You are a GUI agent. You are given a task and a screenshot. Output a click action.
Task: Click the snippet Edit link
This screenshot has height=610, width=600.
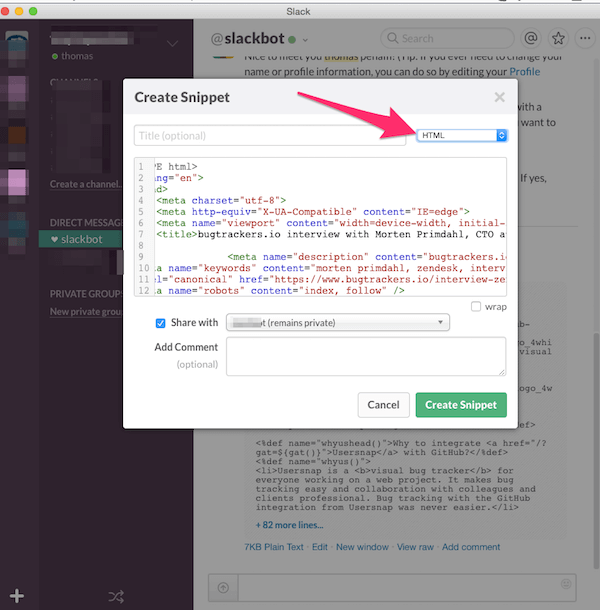320,547
